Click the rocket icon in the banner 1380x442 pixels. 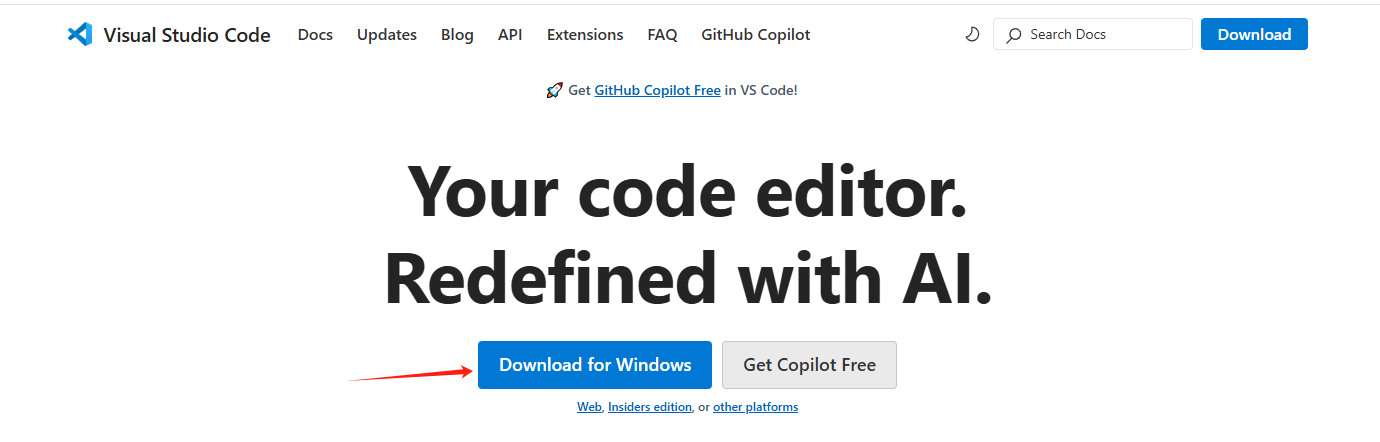pos(554,90)
